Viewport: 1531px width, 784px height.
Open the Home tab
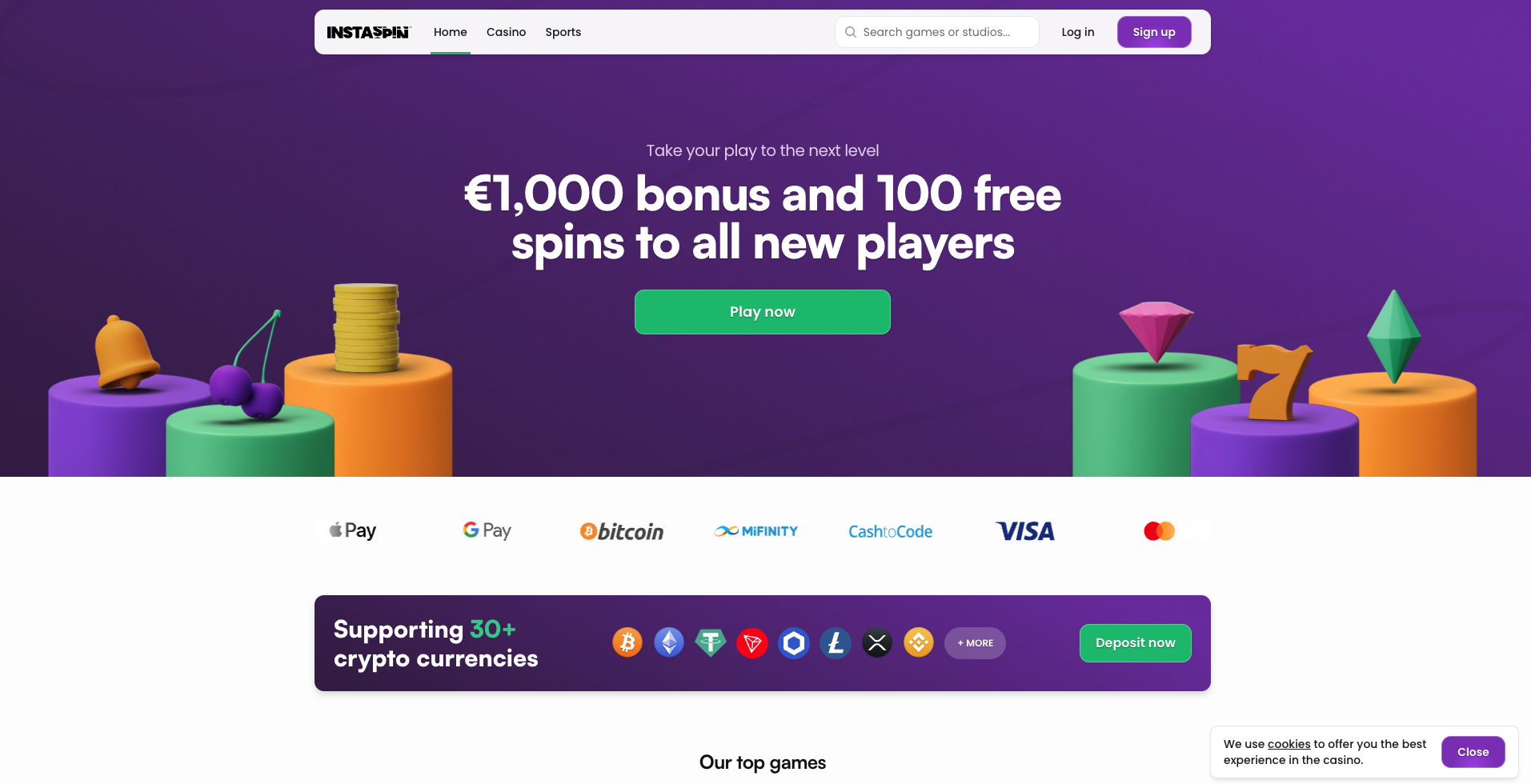coord(451,32)
